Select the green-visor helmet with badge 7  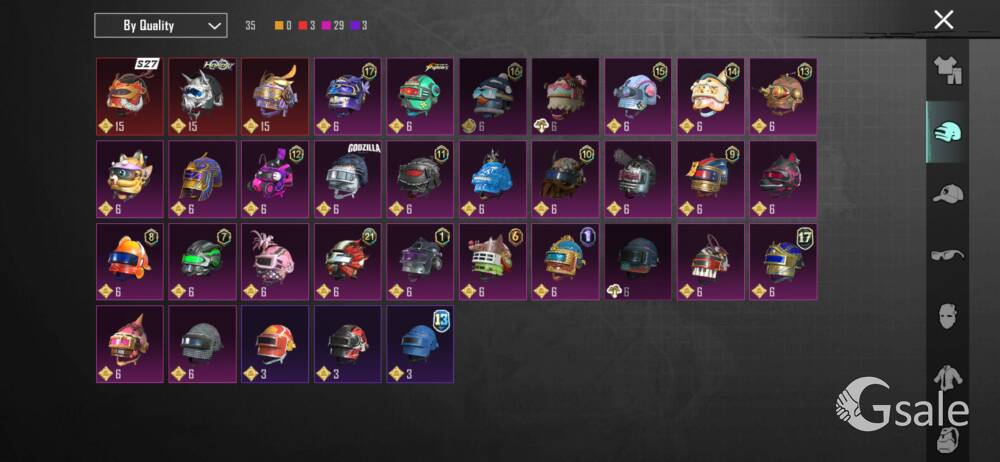pyautogui.click(x=203, y=262)
